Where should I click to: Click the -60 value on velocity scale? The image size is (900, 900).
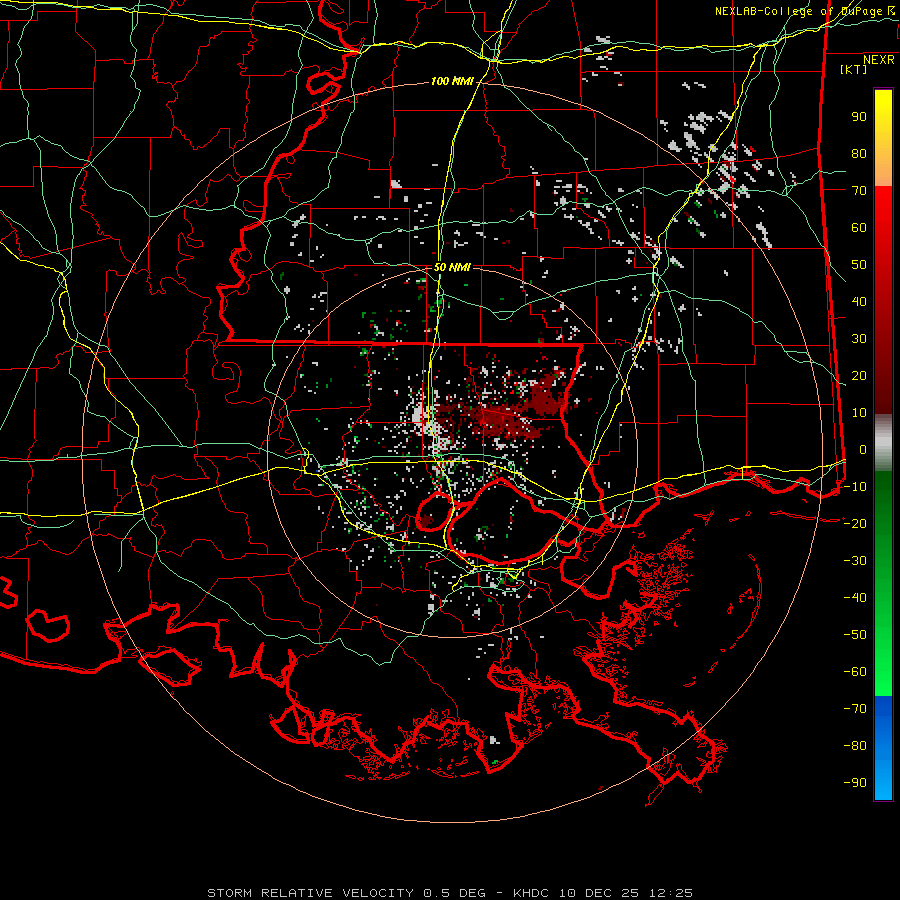(855, 672)
